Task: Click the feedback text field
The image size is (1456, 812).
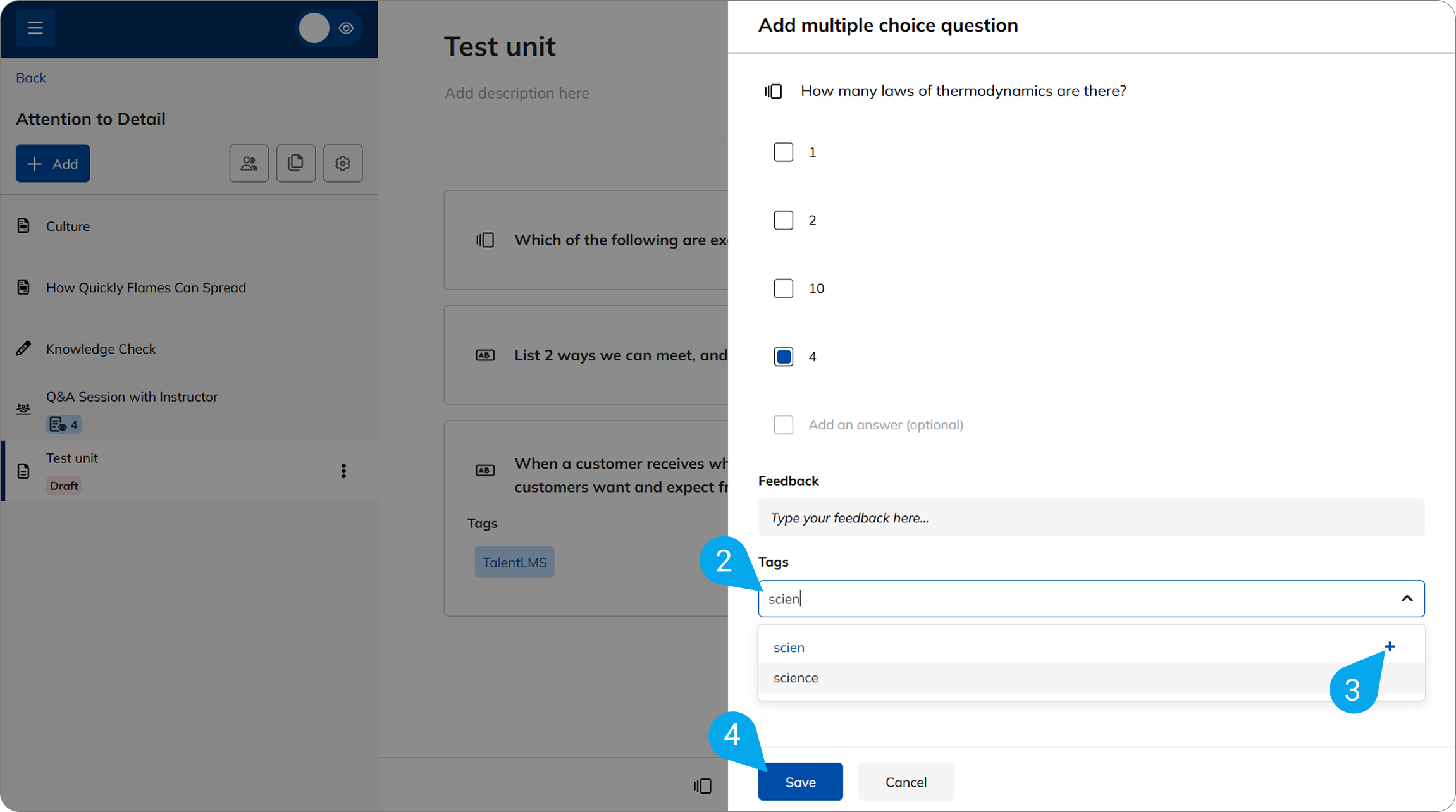Action: [x=1091, y=518]
